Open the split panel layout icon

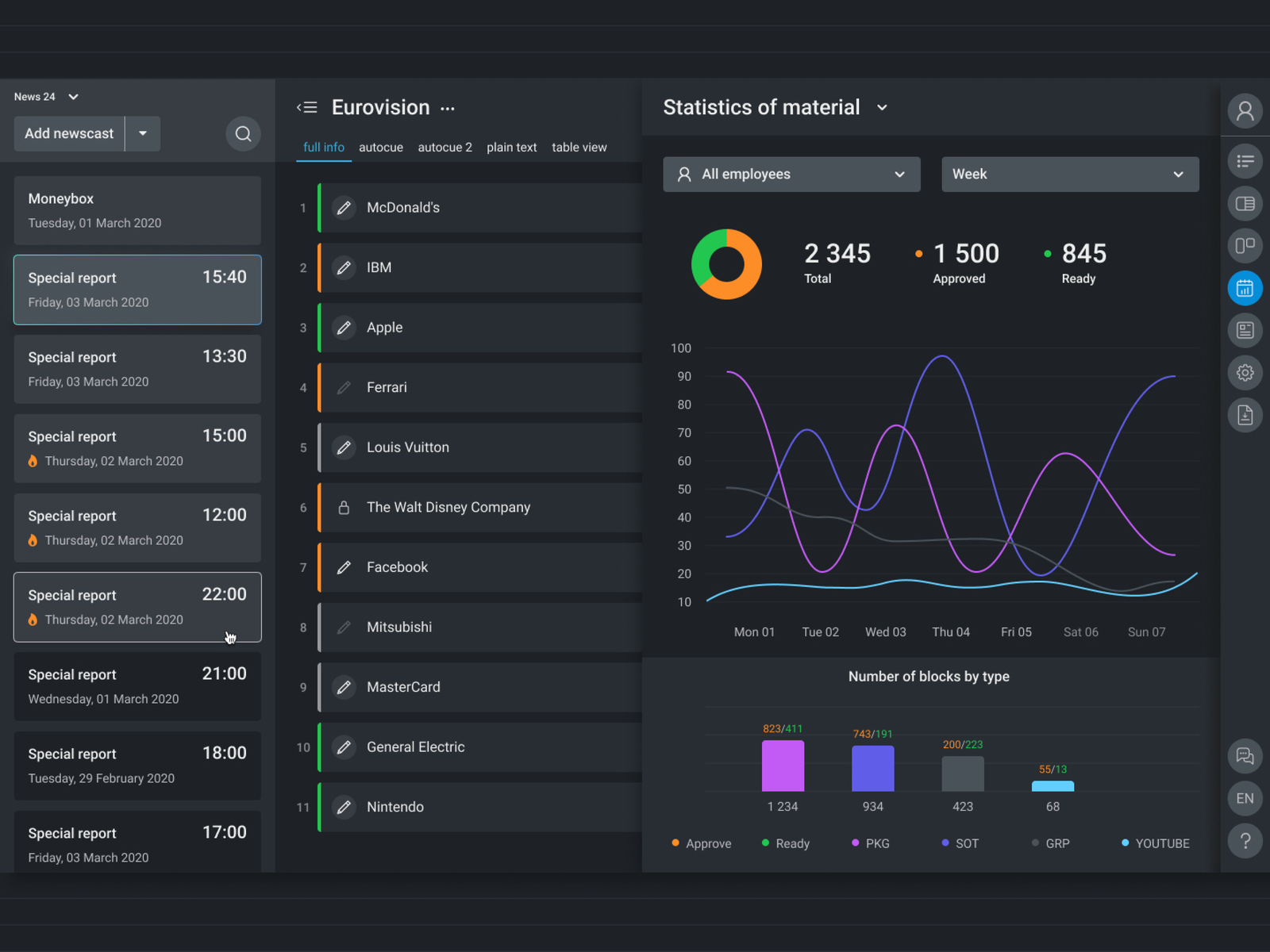1245,204
